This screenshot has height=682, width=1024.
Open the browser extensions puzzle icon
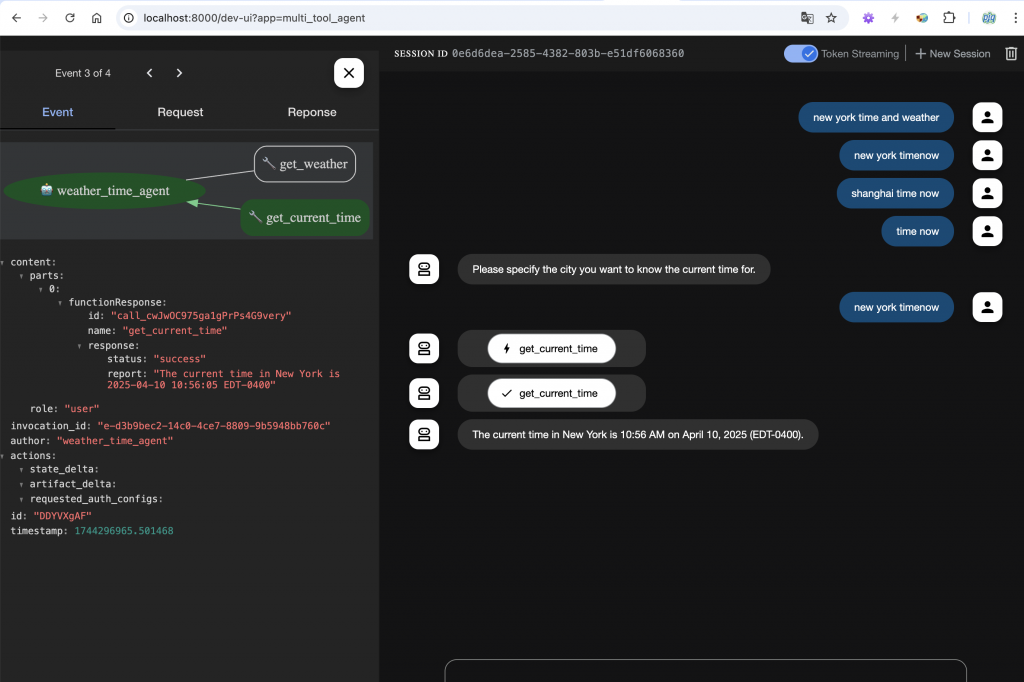(x=949, y=18)
